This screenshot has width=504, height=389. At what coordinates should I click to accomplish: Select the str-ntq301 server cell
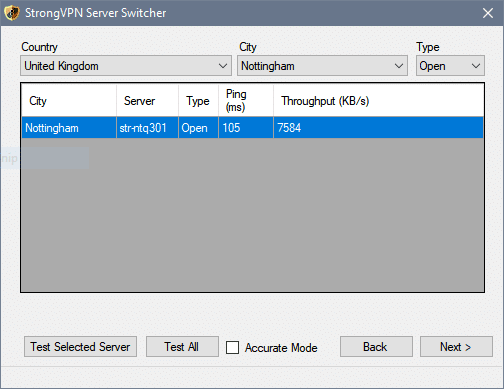point(147,128)
